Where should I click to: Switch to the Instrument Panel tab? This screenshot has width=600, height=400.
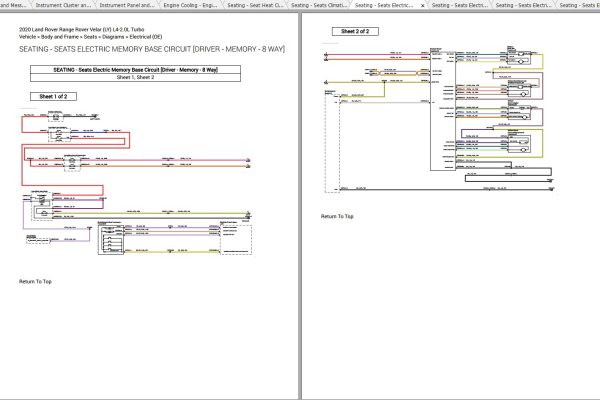tap(127, 5)
